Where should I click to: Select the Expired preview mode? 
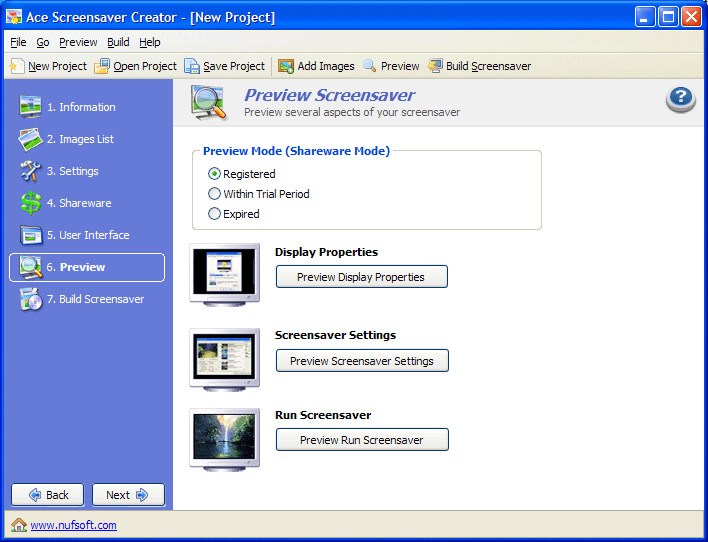pos(214,214)
